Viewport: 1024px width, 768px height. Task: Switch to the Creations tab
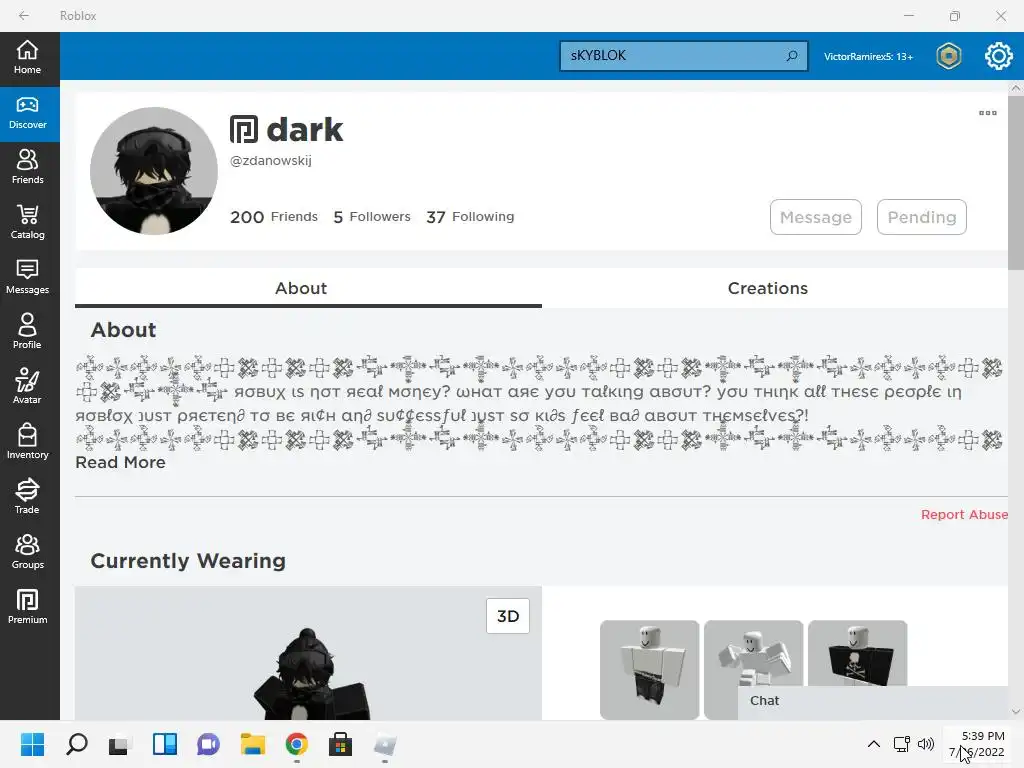point(767,288)
